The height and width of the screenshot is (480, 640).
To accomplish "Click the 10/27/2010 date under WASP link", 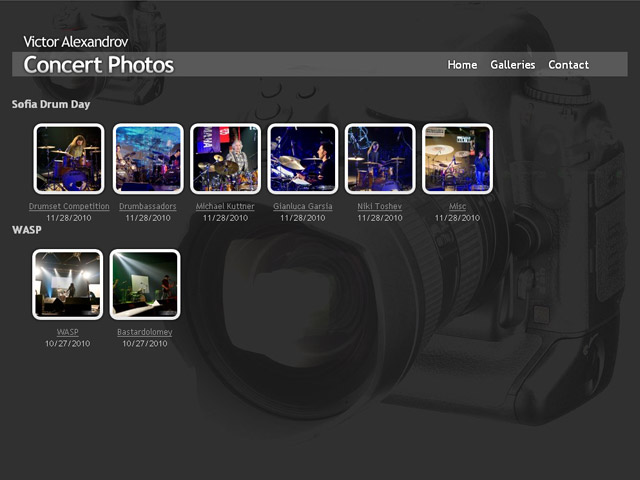I will coord(68,344).
